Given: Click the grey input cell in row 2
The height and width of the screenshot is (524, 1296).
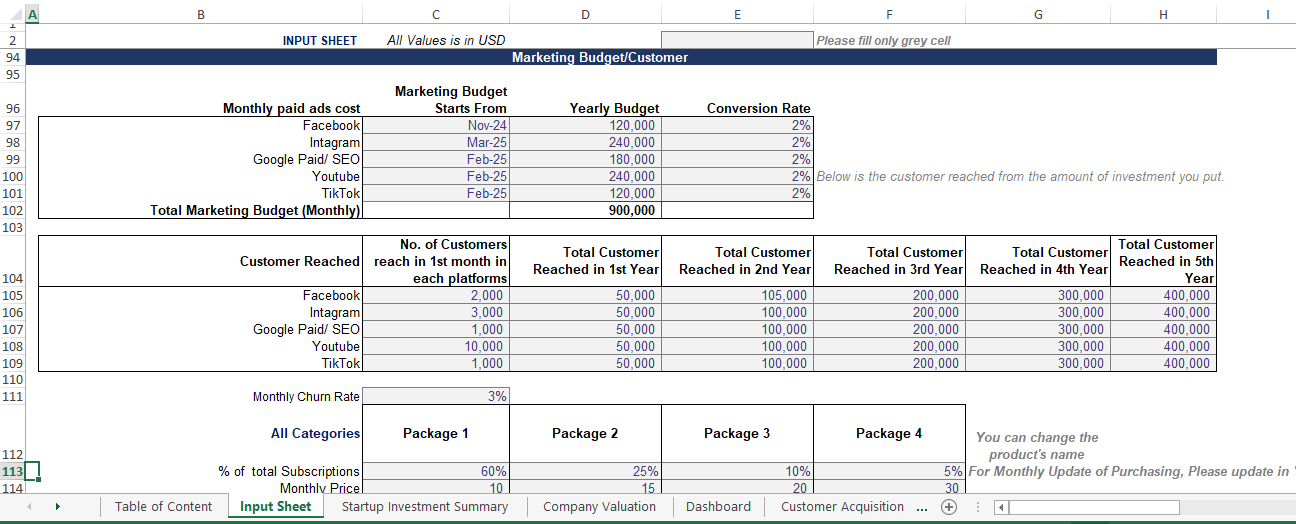Looking at the screenshot, I should click(737, 41).
